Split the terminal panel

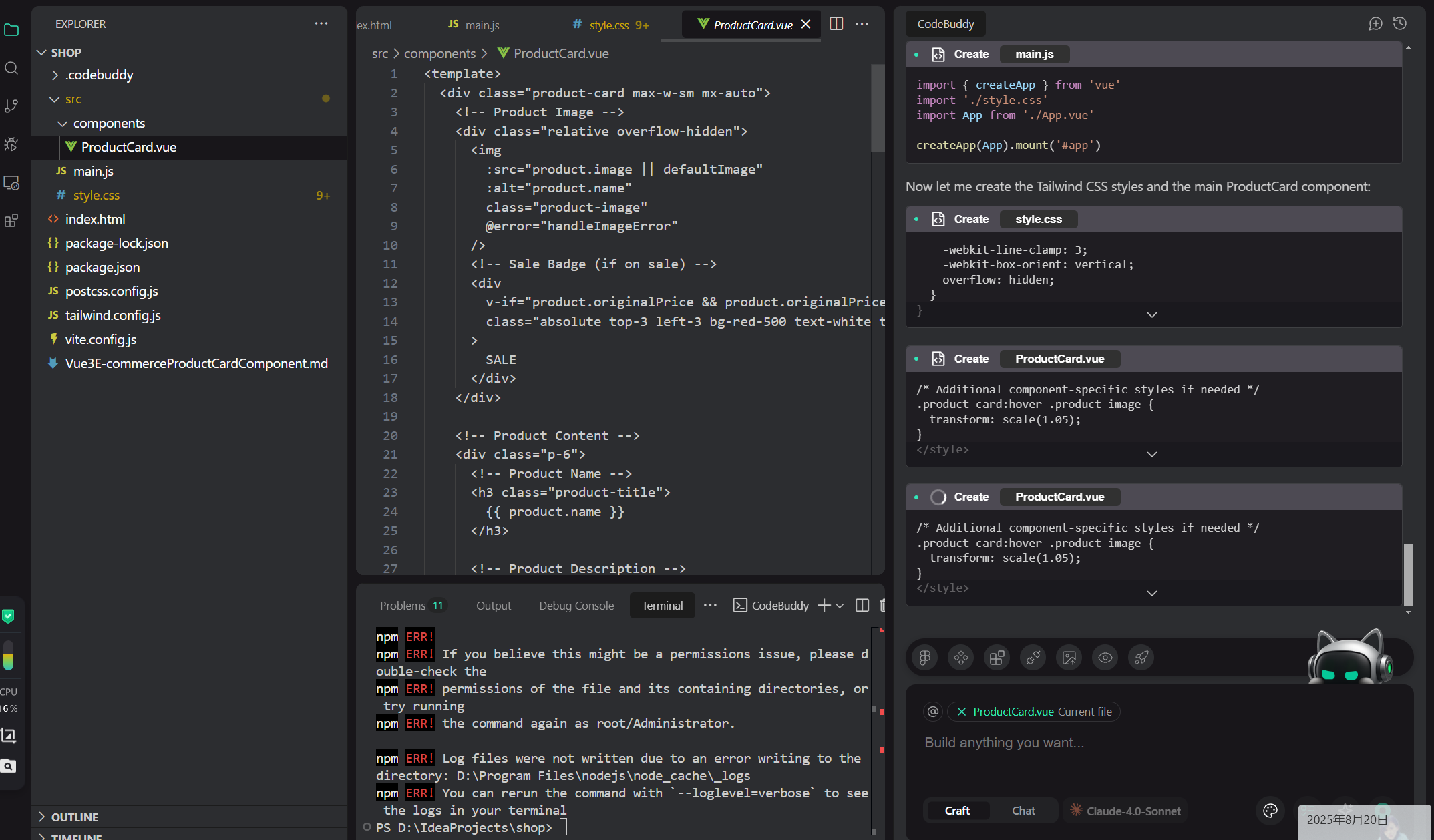(862, 605)
